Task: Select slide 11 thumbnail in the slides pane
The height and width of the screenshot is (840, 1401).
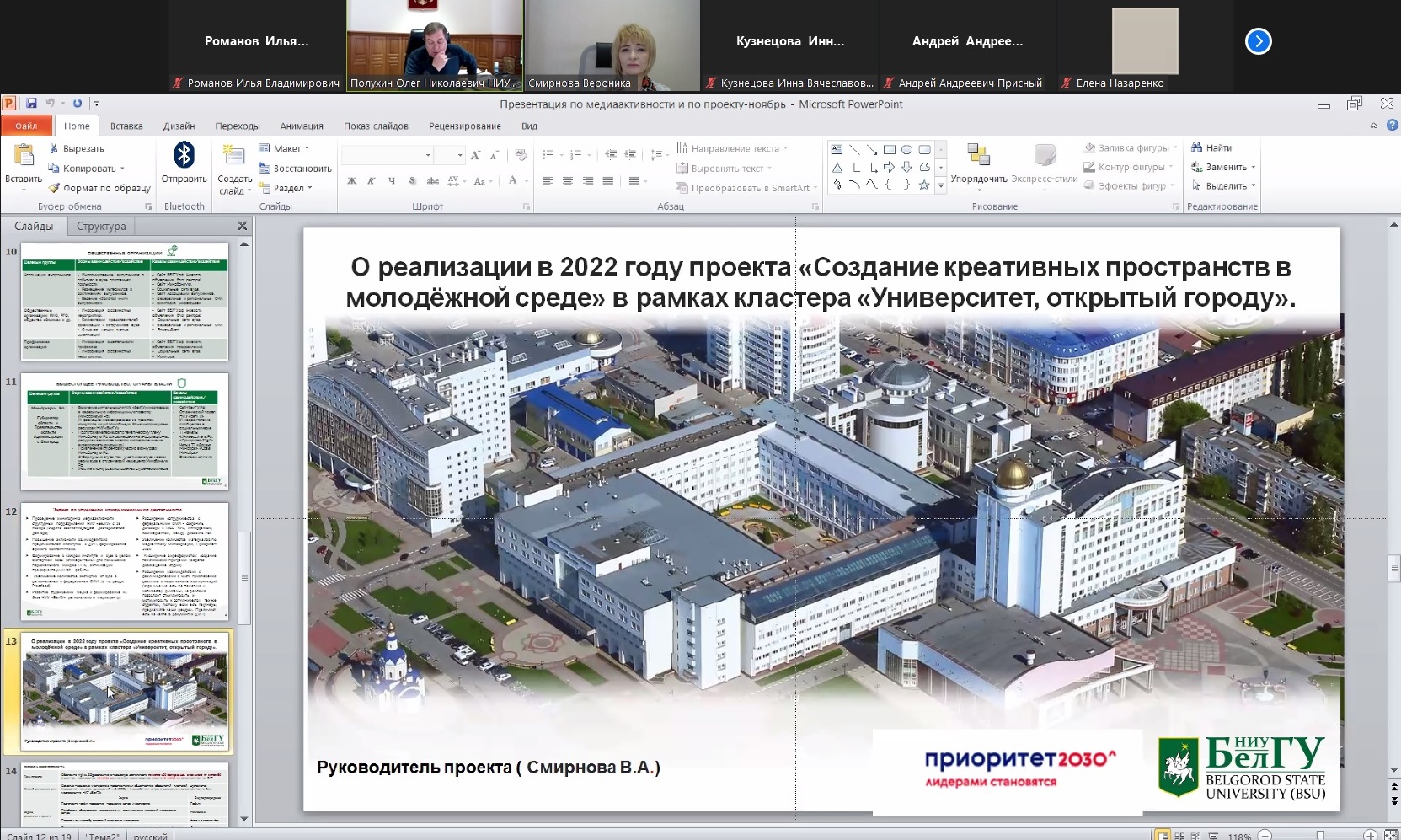Action: click(x=125, y=432)
